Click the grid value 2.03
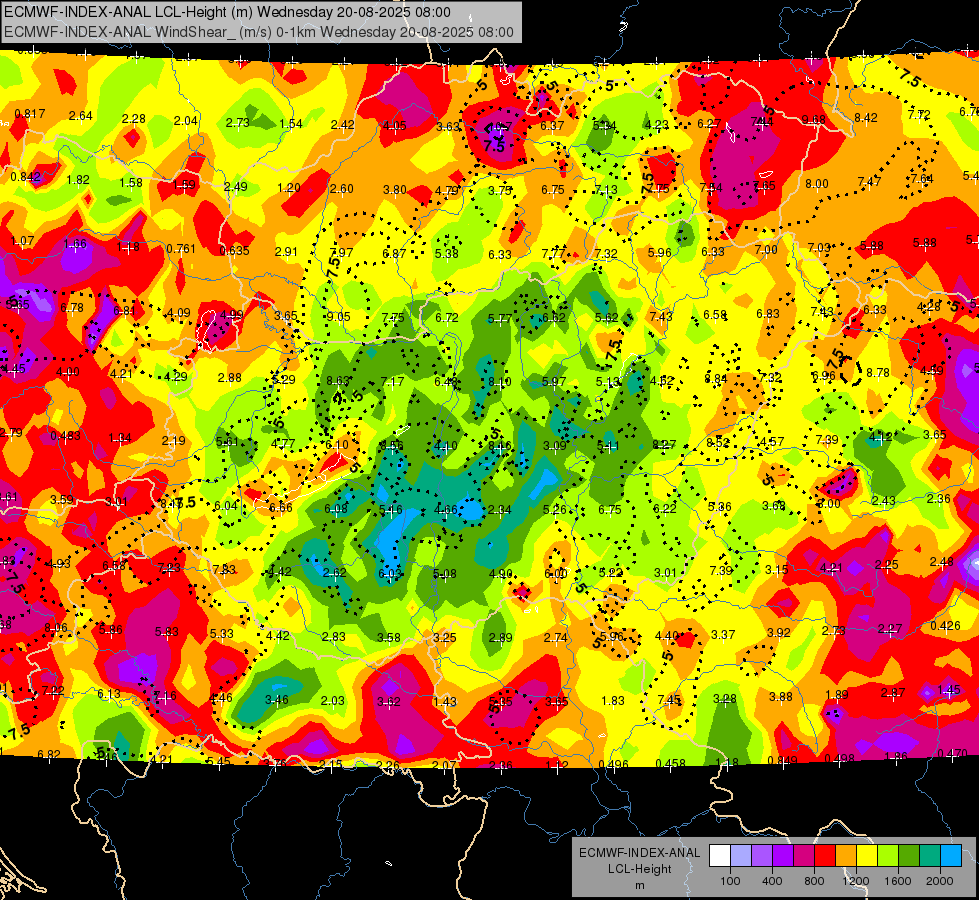The width and height of the screenshot is (979, 900). (x=332, y=701)
